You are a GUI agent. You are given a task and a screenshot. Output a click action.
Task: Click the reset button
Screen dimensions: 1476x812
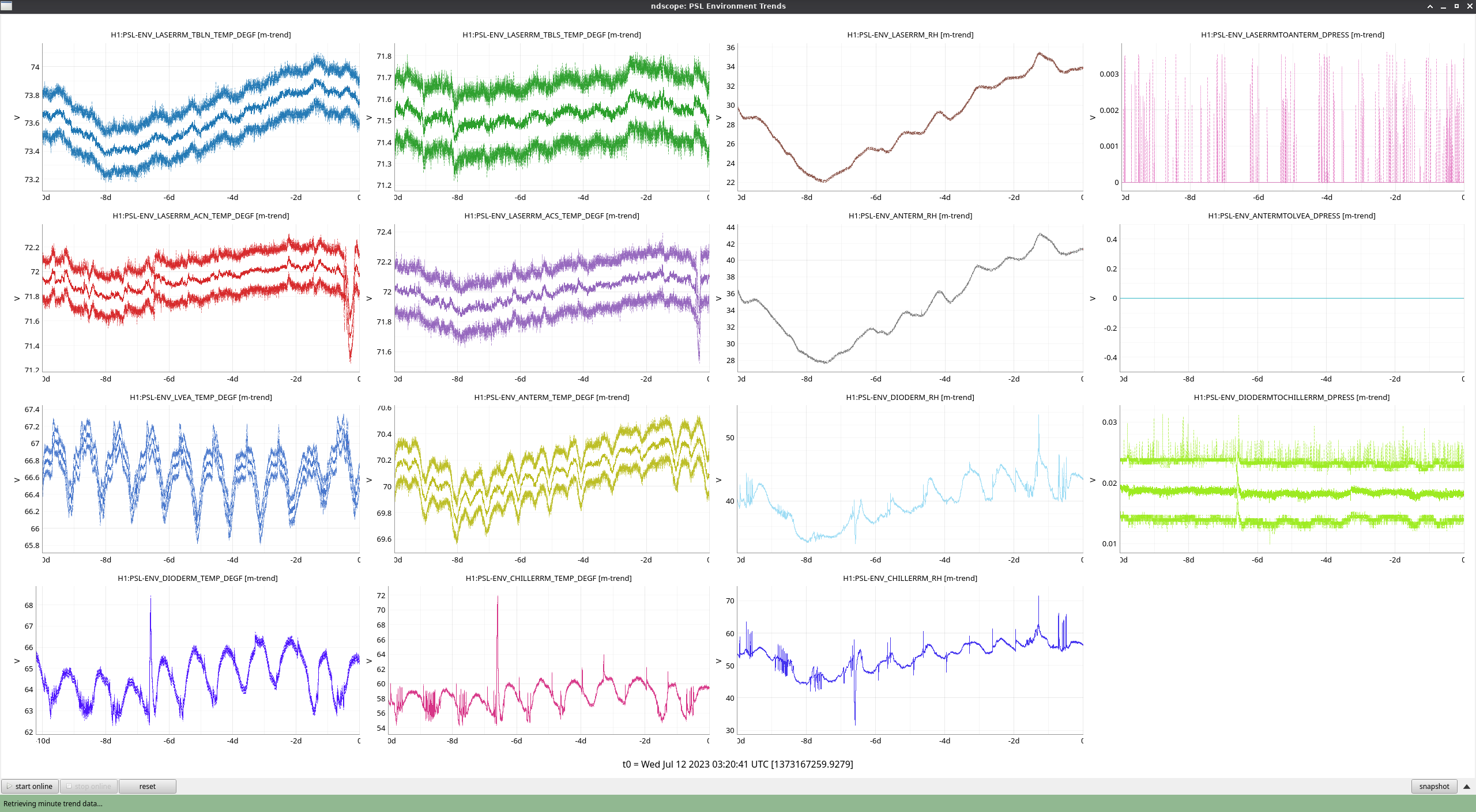(147, 786)
